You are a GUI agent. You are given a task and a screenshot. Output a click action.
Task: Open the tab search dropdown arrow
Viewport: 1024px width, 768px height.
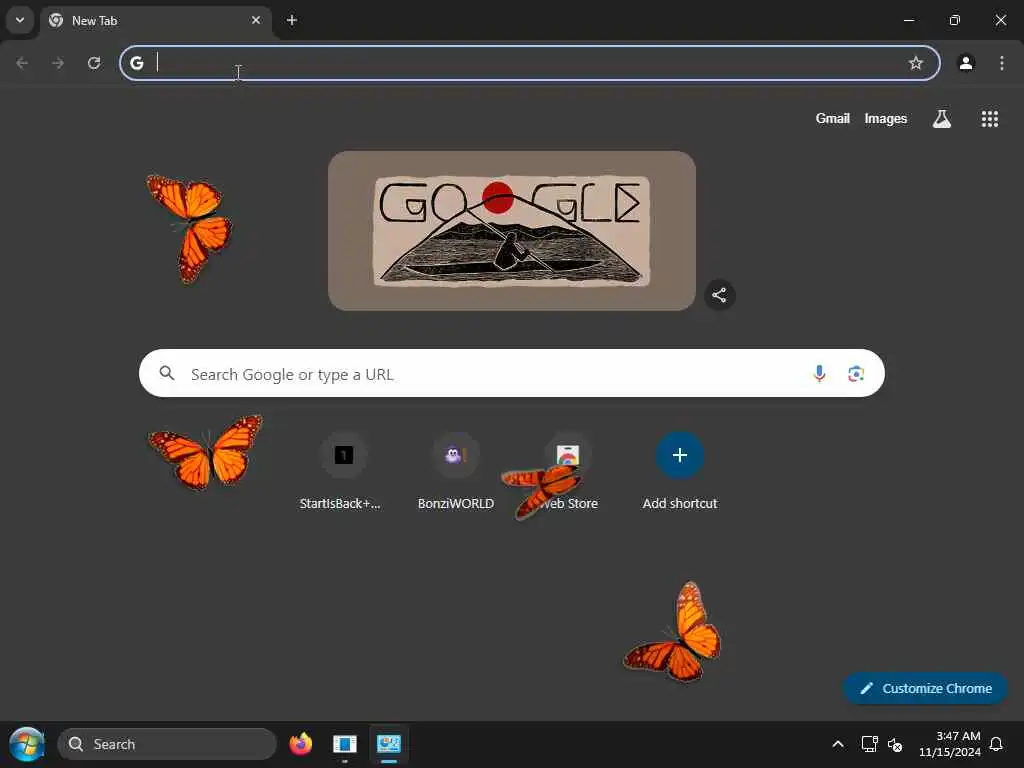click(20, 20)
